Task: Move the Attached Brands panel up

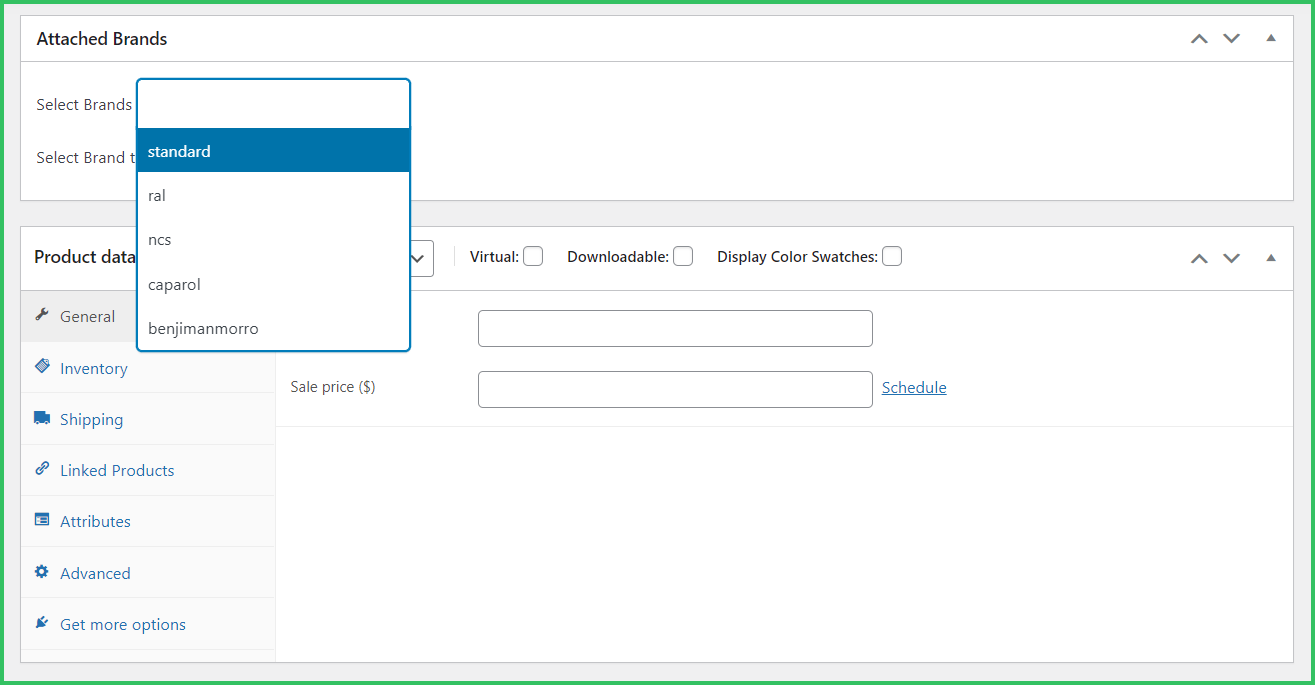Action: 1199,39
